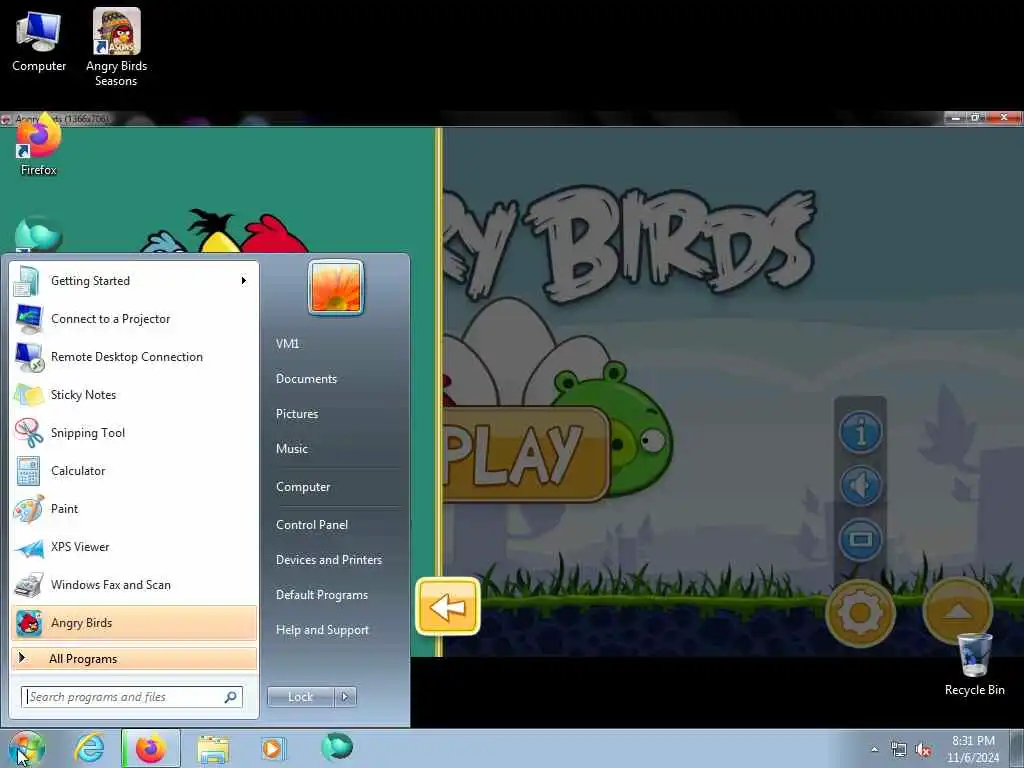Image resolution: width=1024 pixels, height=768 pixels.
Task: Launch Connect to a Projector
Action: click(135, 319)
